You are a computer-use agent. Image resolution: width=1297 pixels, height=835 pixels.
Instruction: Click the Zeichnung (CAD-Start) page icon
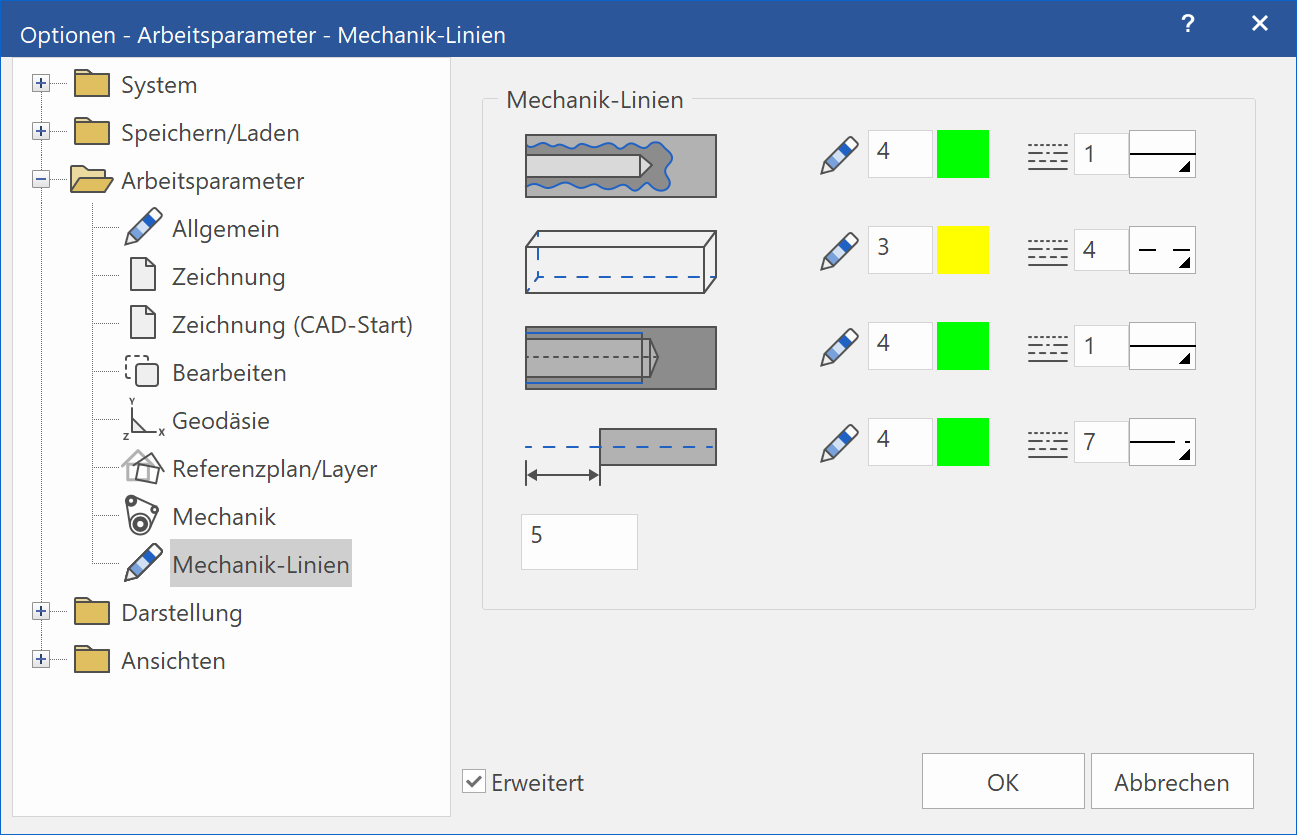click(144, 324)
